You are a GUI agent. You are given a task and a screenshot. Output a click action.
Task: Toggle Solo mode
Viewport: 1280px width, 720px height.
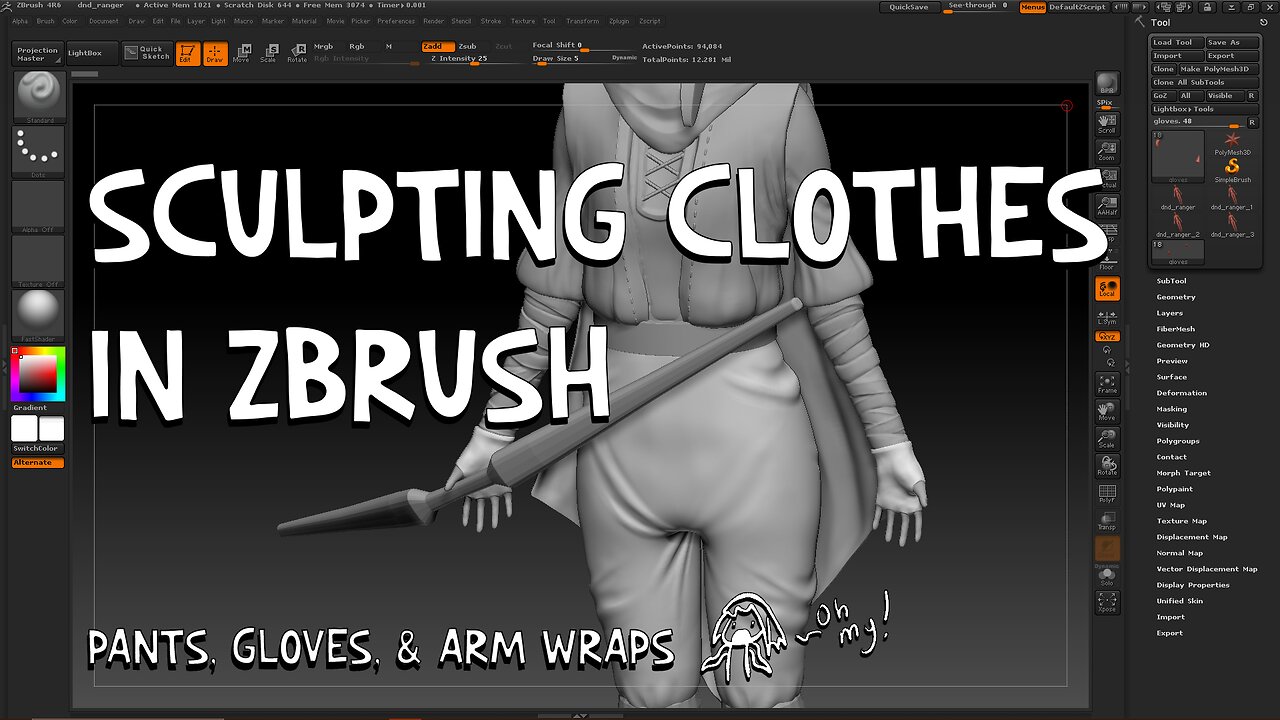[x=1107, y=575]
